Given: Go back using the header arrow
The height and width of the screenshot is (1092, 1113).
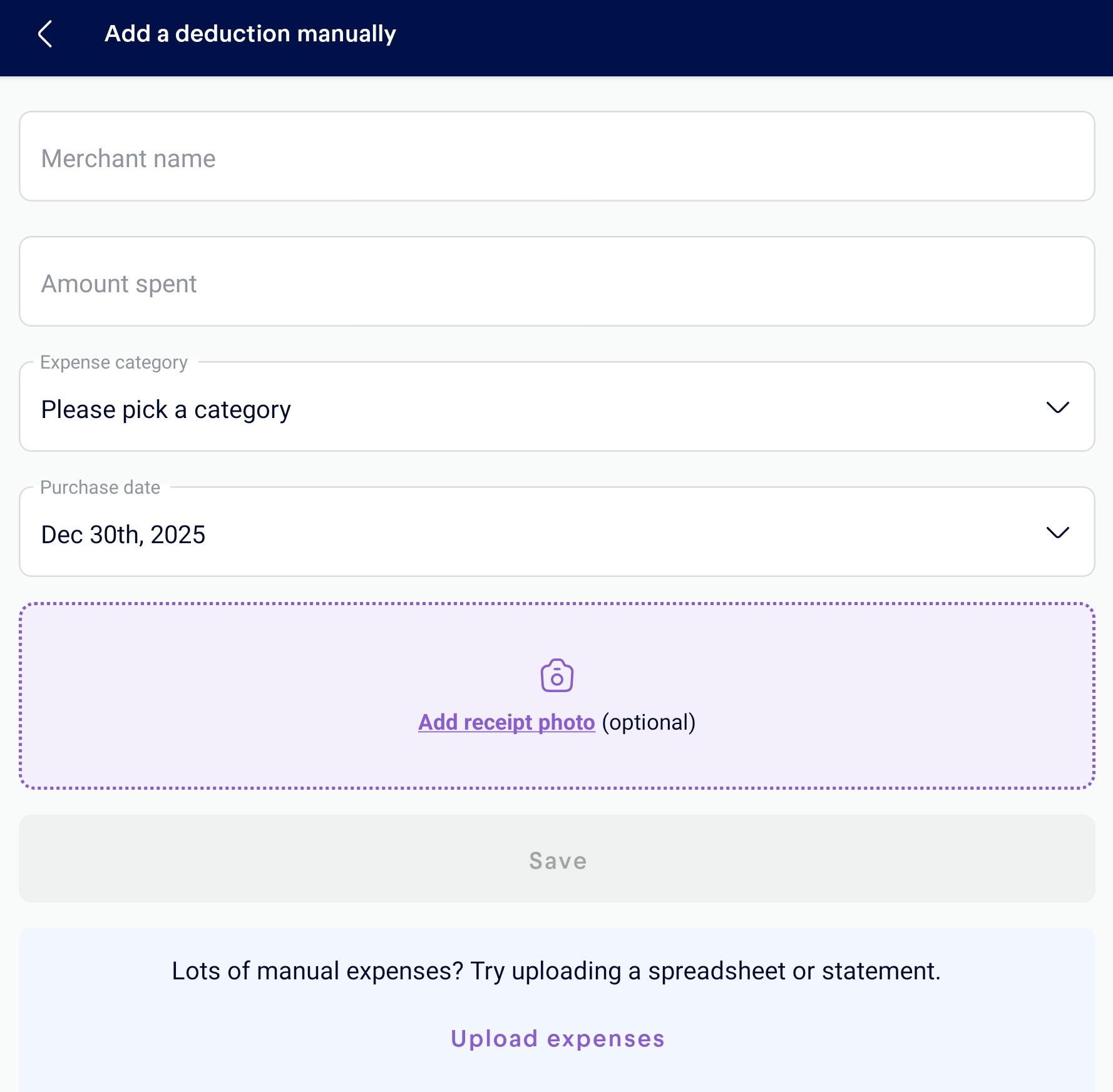Looking at the screenshot, I should [x=45, y=34].
